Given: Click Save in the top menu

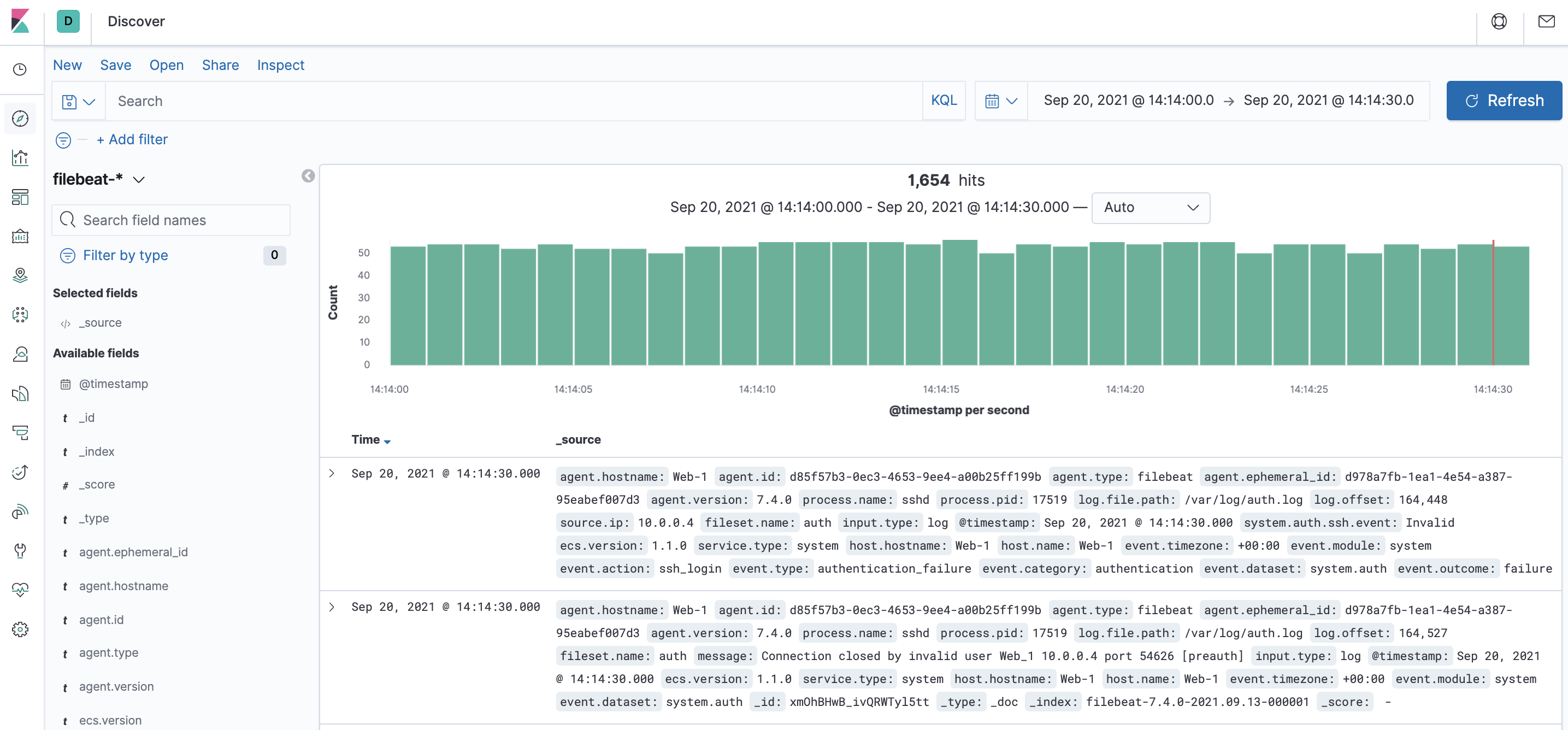Looking at the screenshot, I should (116, 65).
